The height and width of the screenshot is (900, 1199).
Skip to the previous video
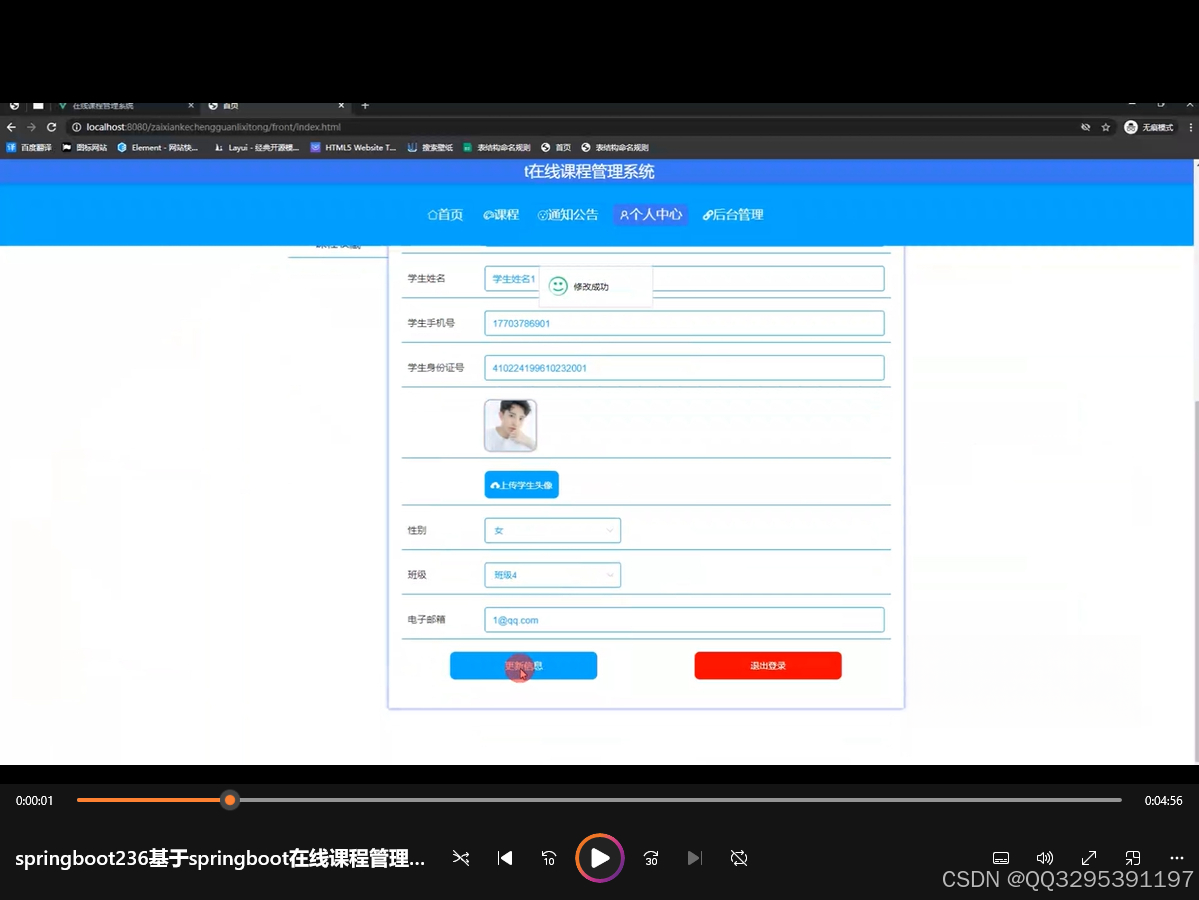point(505,857)
